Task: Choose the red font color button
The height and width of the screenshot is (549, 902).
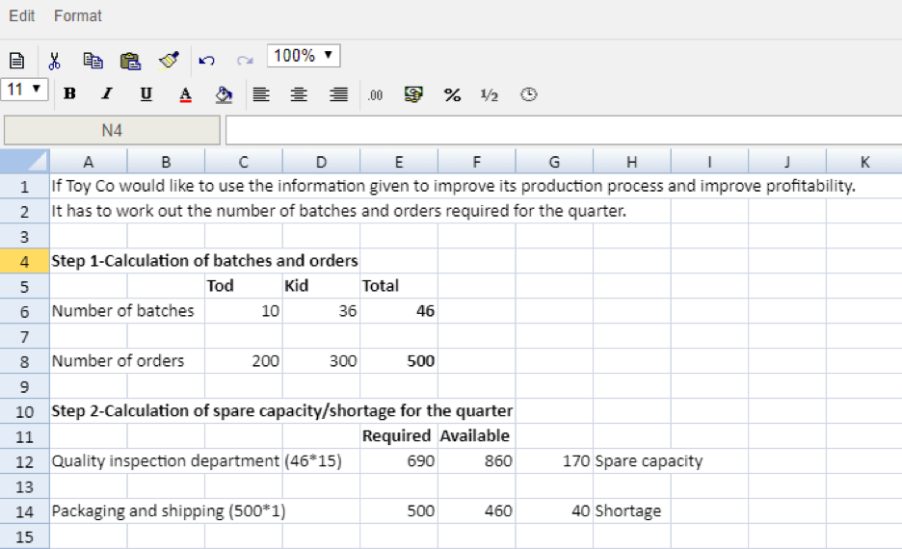Action: point(185,95)
